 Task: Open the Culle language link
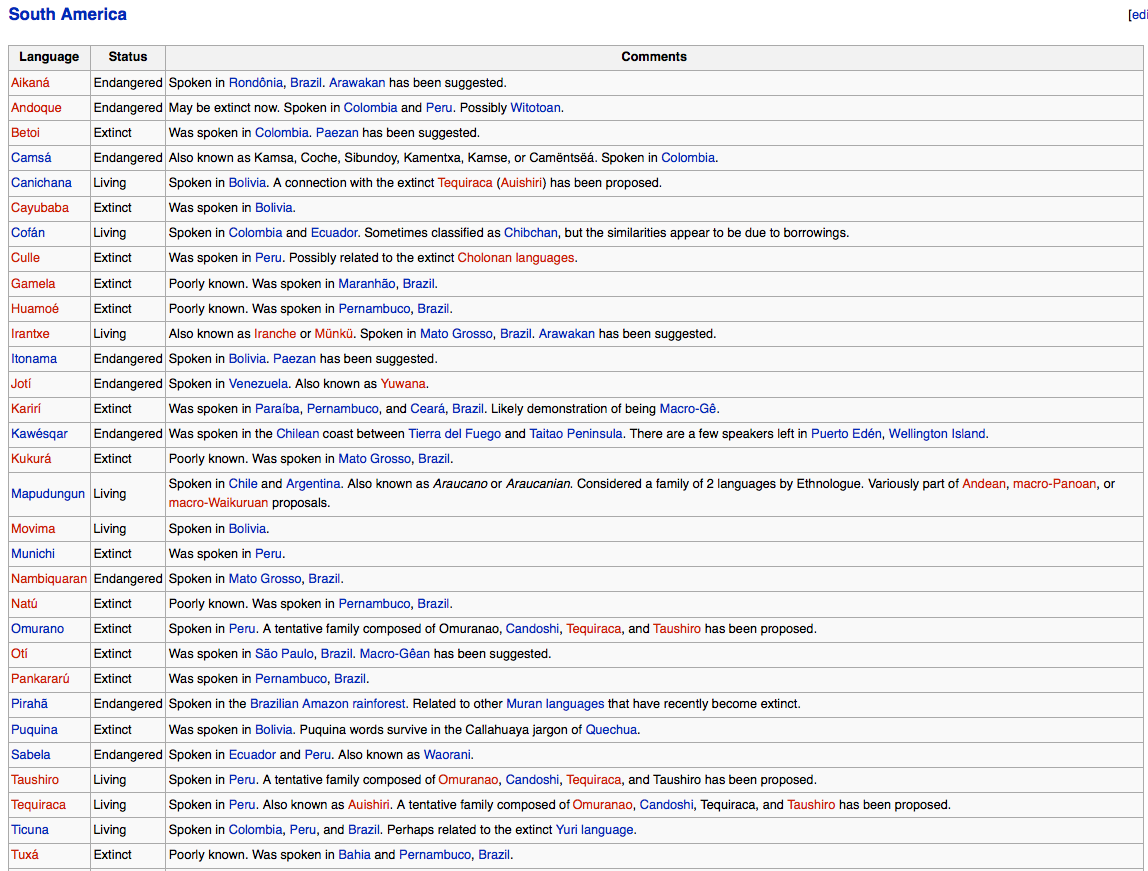(25, 258)
